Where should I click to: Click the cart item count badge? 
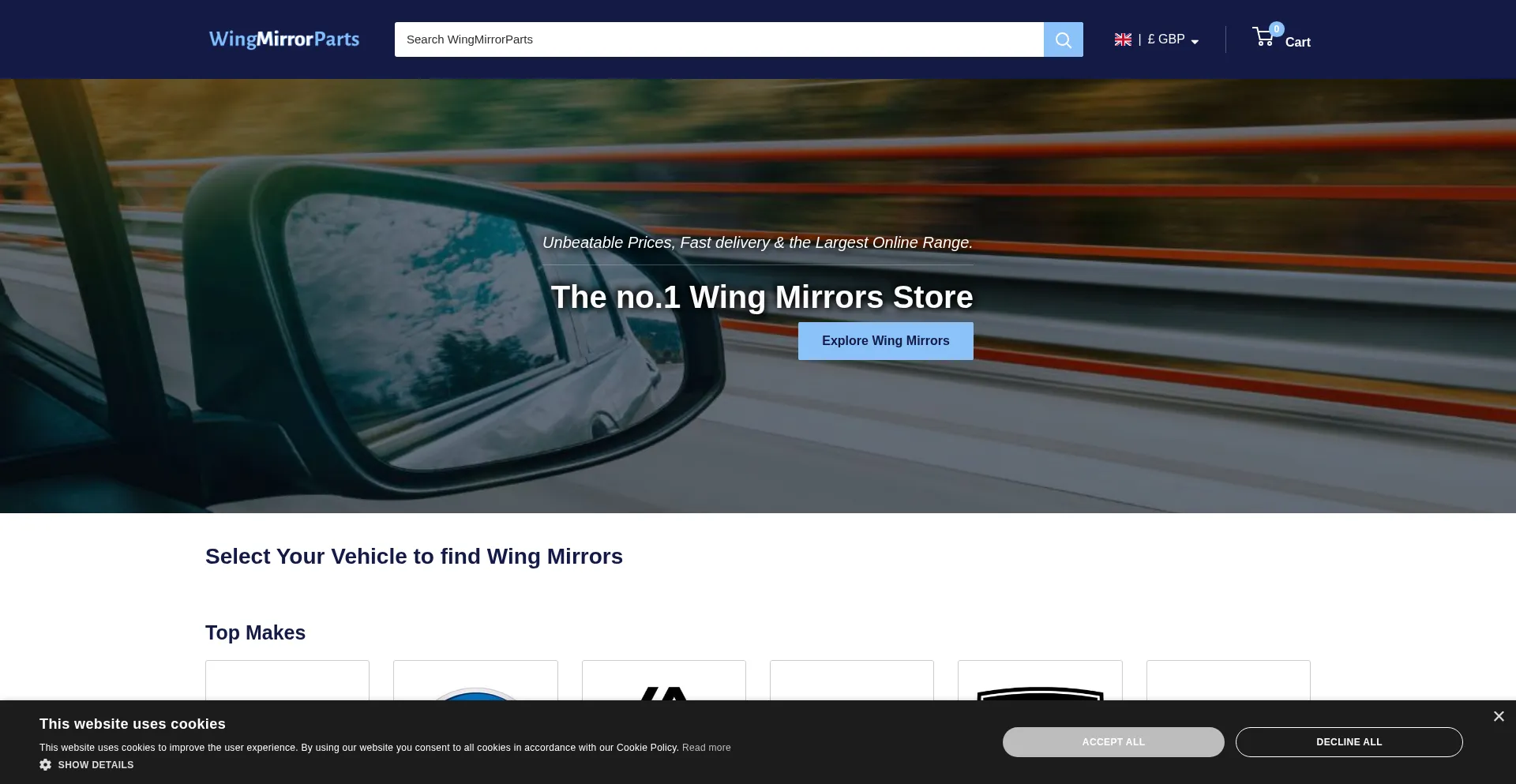[1277, 29]
